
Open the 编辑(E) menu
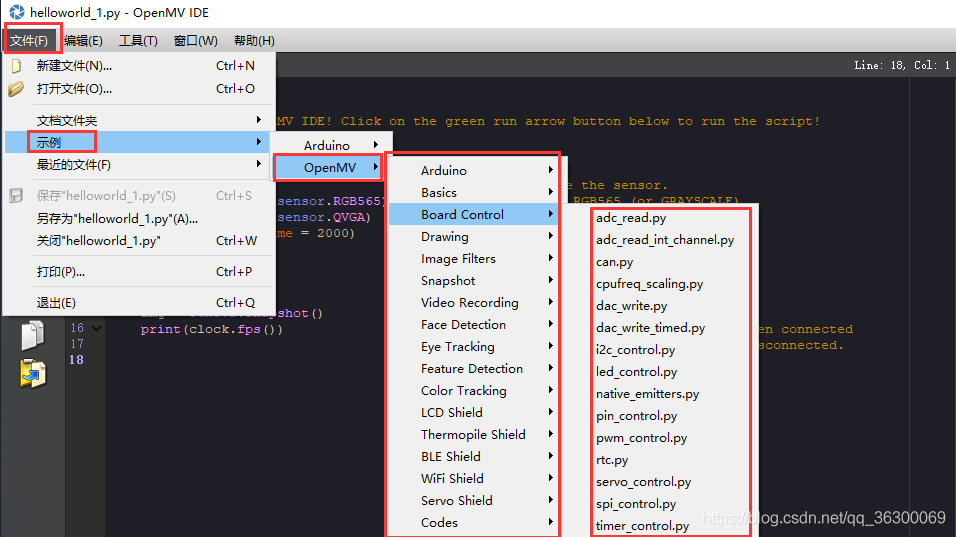pyautogui.click(x=83, y=41)
